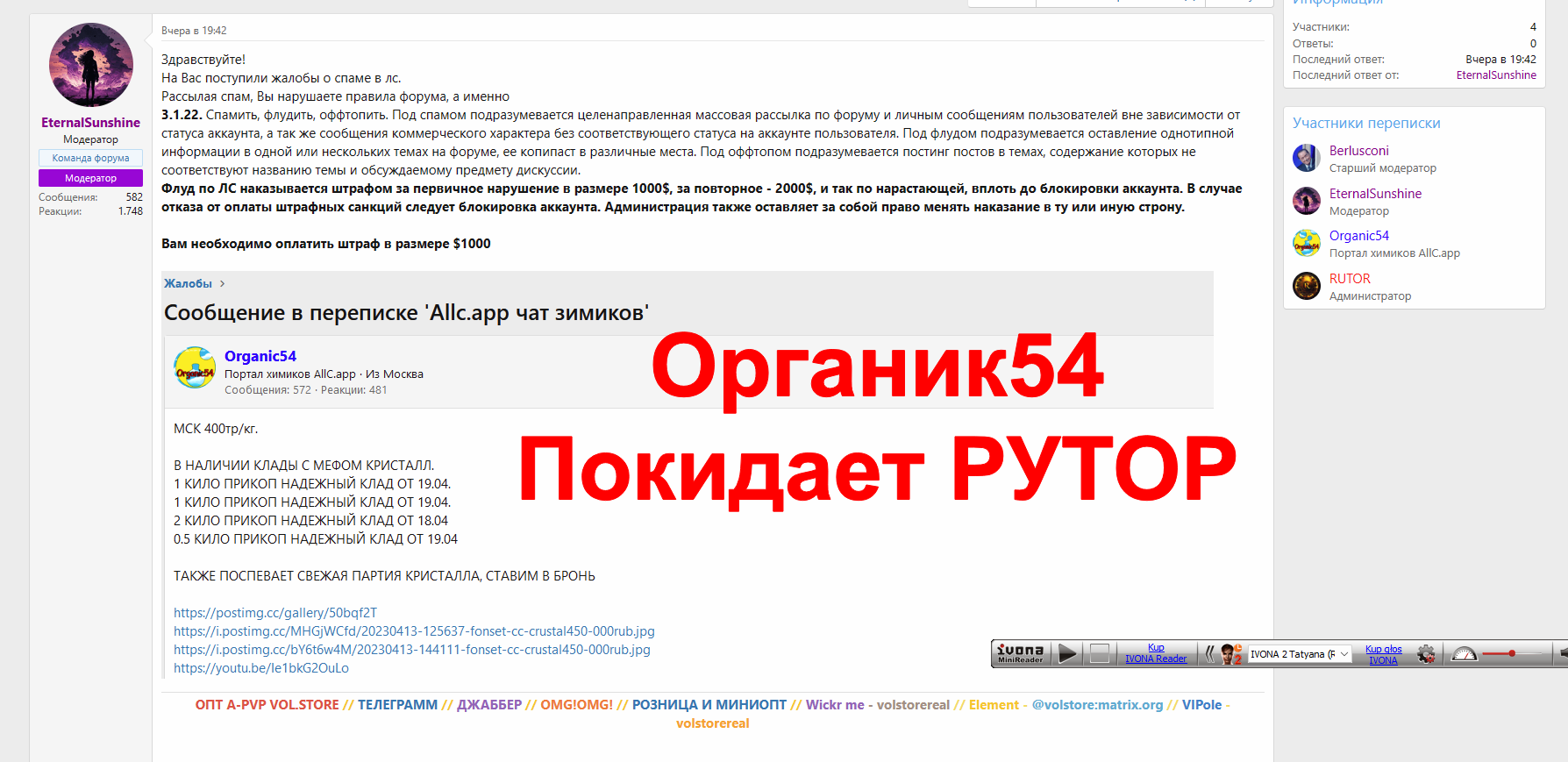Open the 144111 crustal450 image link

(412, 650)
